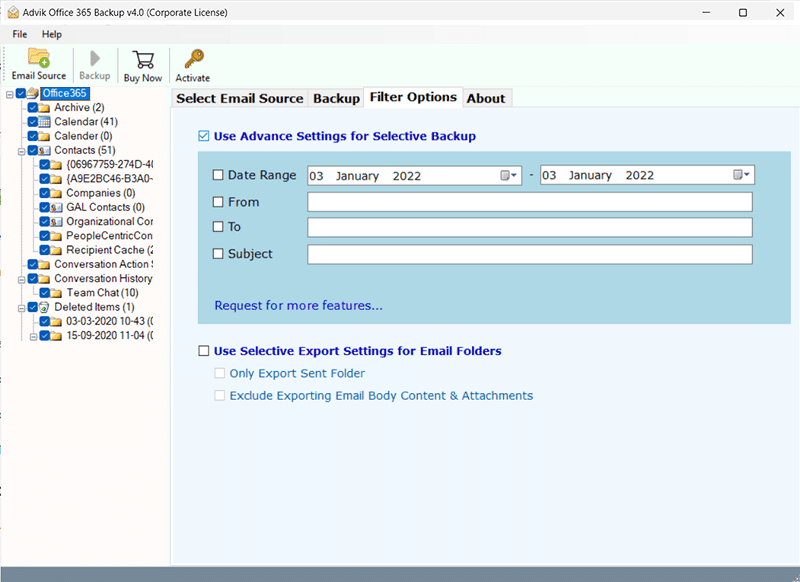Image resolution: width=800 pixels, height=582 pixels.
Task: Select the Filter Options tab
Action: [413, 97]
